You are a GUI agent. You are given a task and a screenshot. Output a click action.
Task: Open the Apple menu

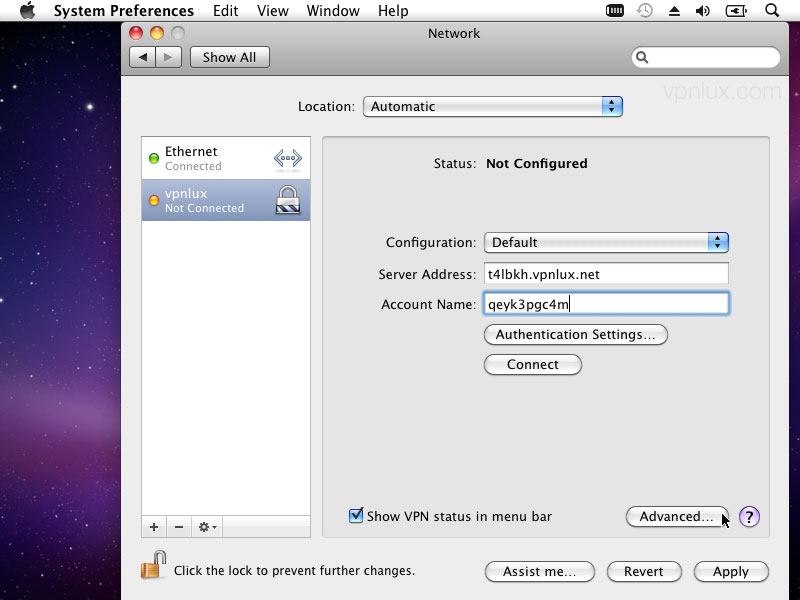[28, 11]
